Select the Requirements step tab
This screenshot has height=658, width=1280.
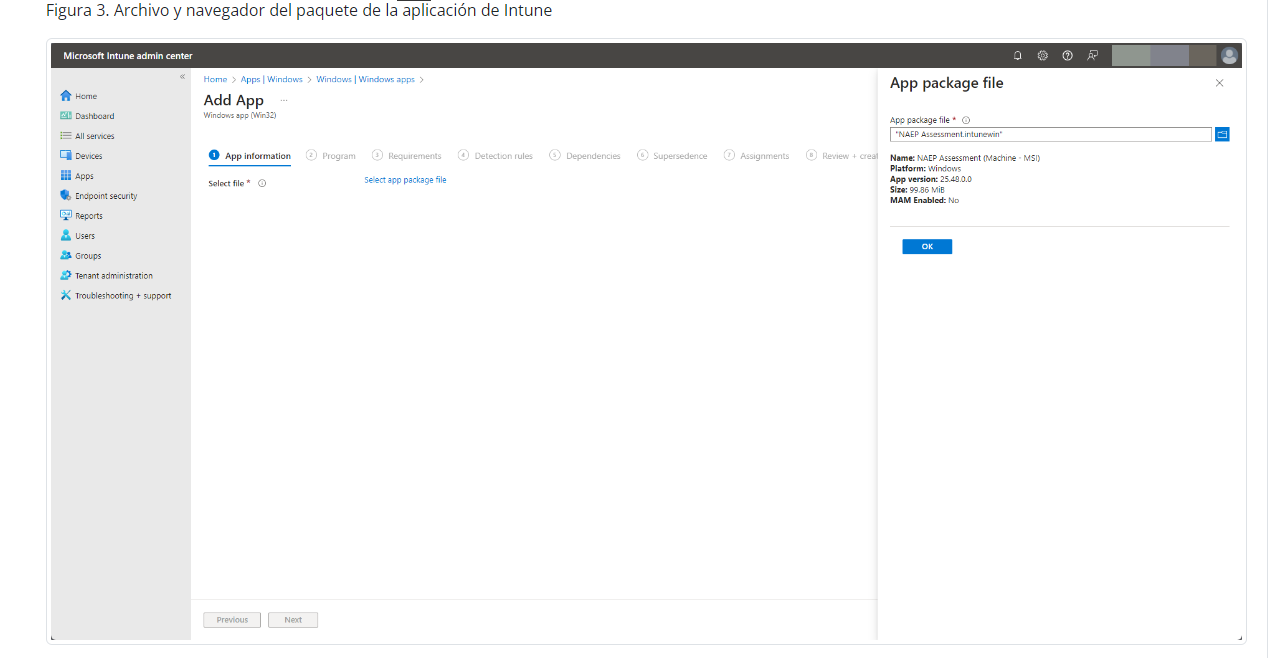click(x=407, y=156)
